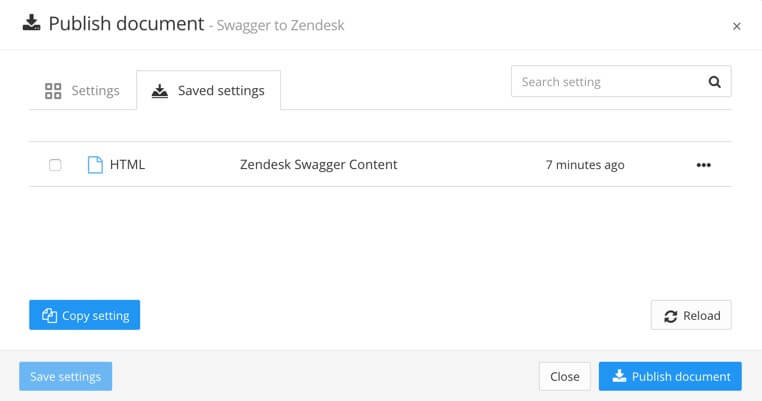
Task: Click the tray icon on Saved settings tab
Action: click(160, 91)
